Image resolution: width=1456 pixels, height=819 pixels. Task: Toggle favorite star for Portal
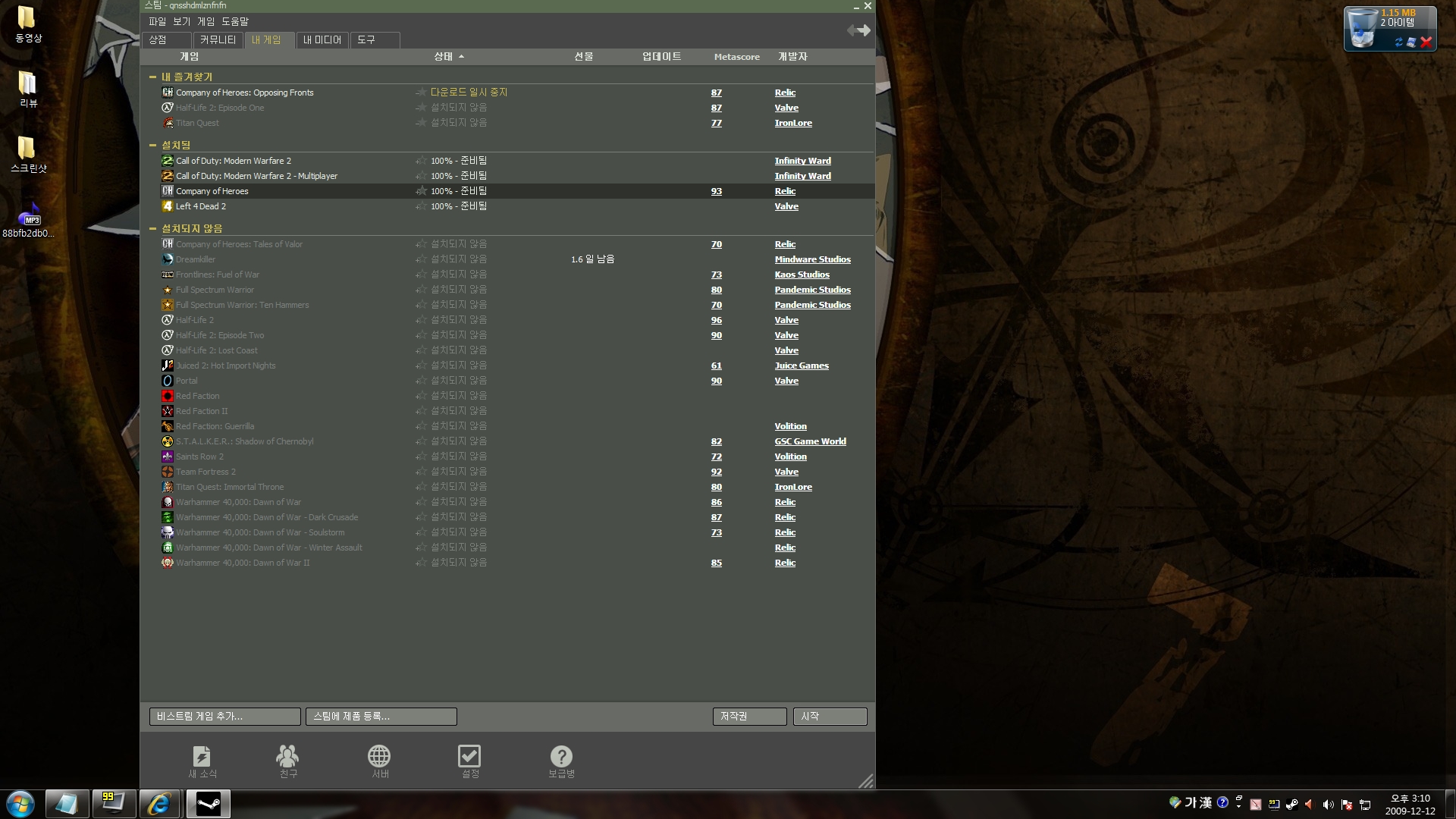coord(421,381)
